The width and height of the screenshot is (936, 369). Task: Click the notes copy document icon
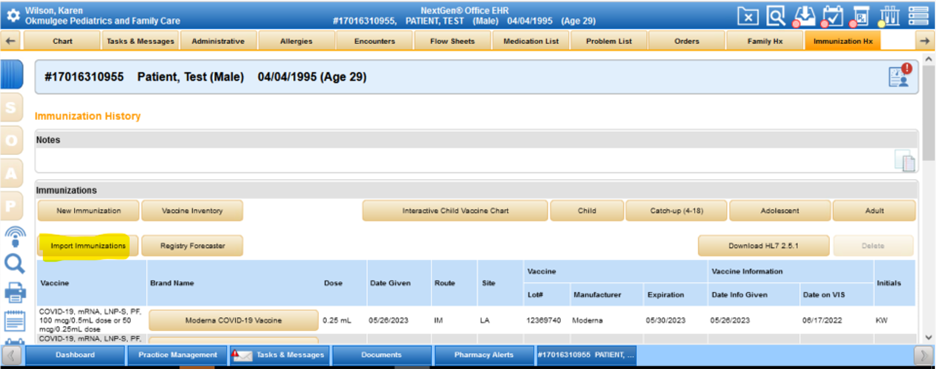click(904, 161)
